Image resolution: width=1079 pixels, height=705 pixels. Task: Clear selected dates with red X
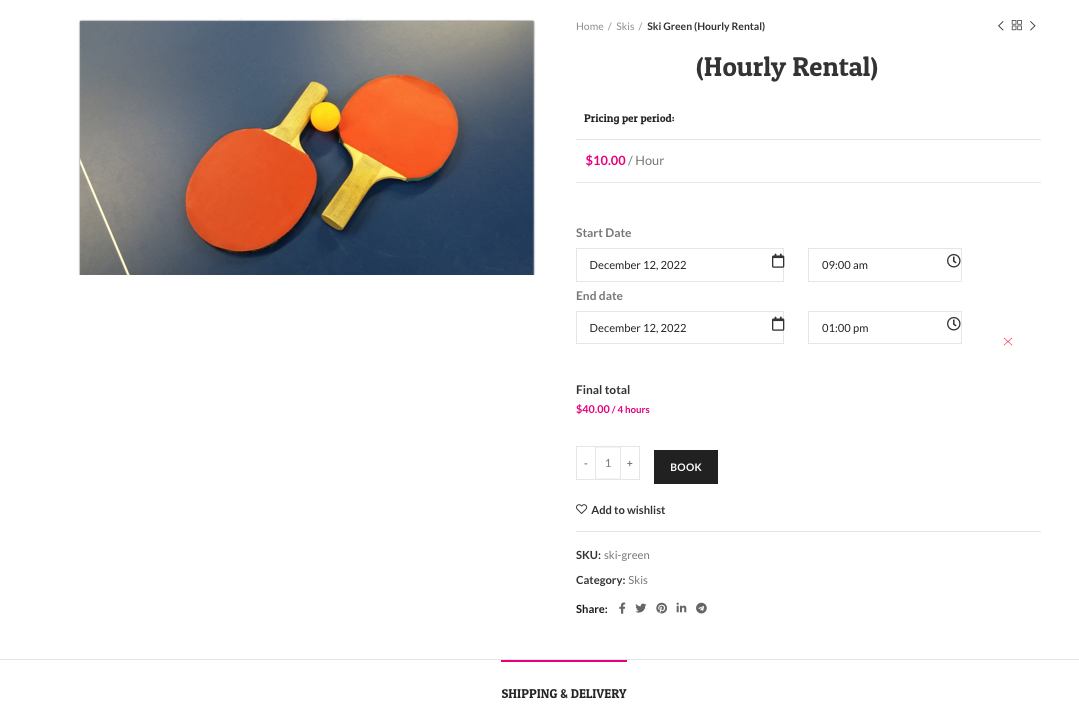point(1007,342)
